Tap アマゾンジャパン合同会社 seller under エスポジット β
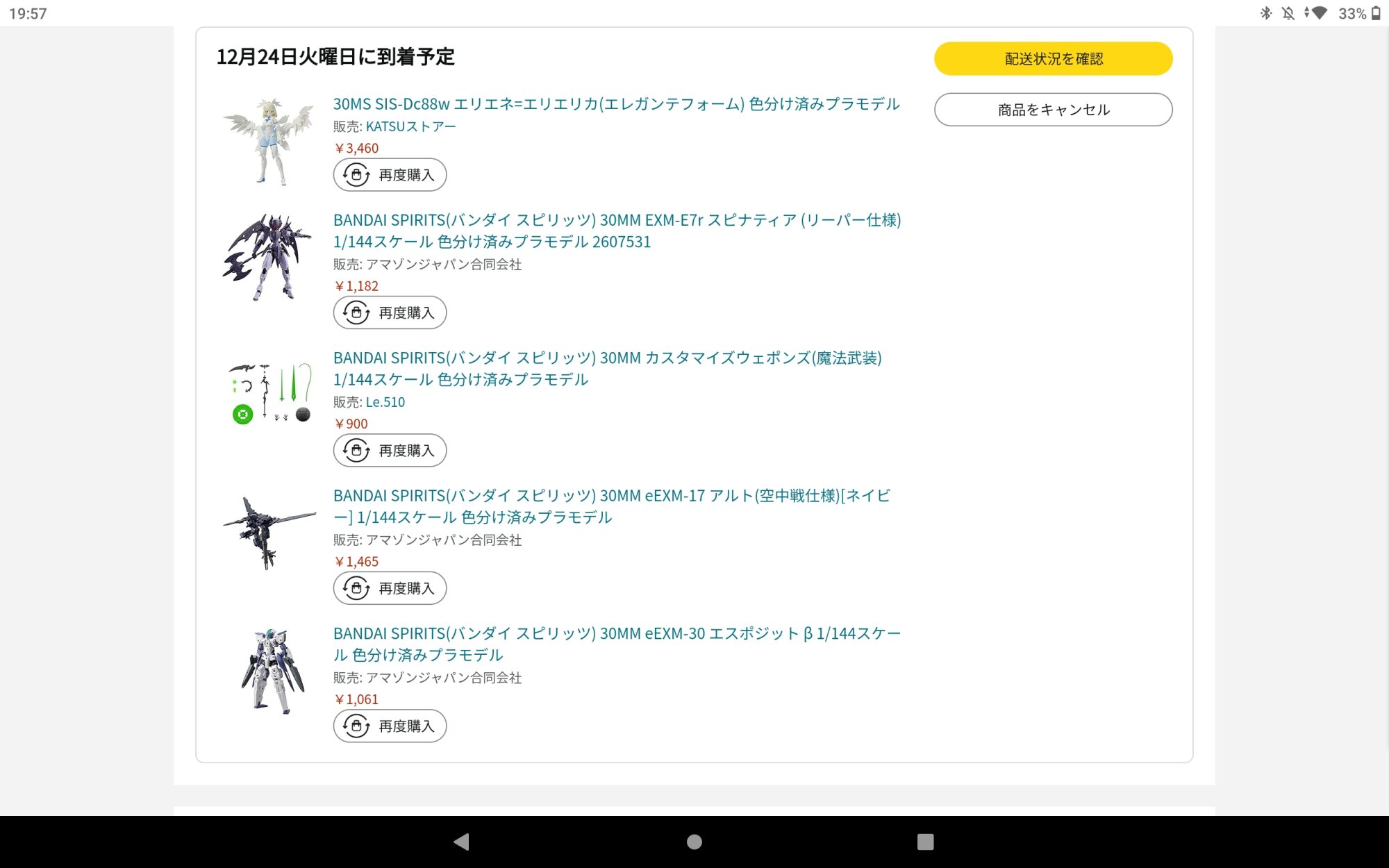Viewport: 1389px width, 868px height. coord(444,678)
